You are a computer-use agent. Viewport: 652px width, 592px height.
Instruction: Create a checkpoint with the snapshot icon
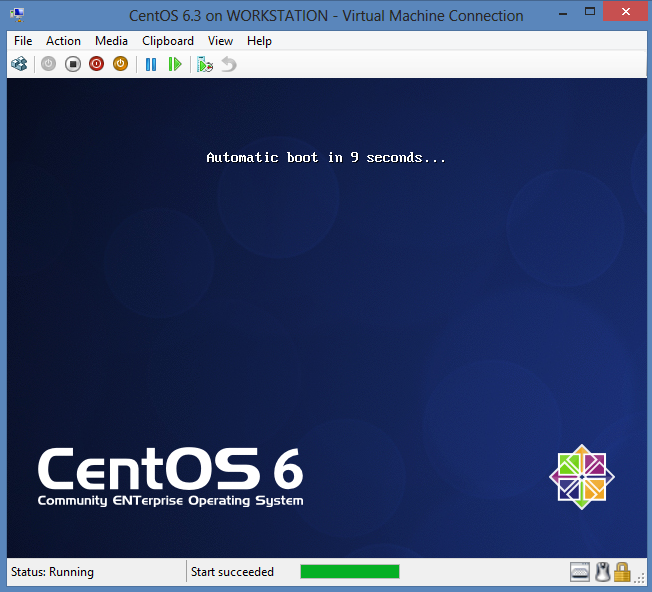(x=205, y=64)
